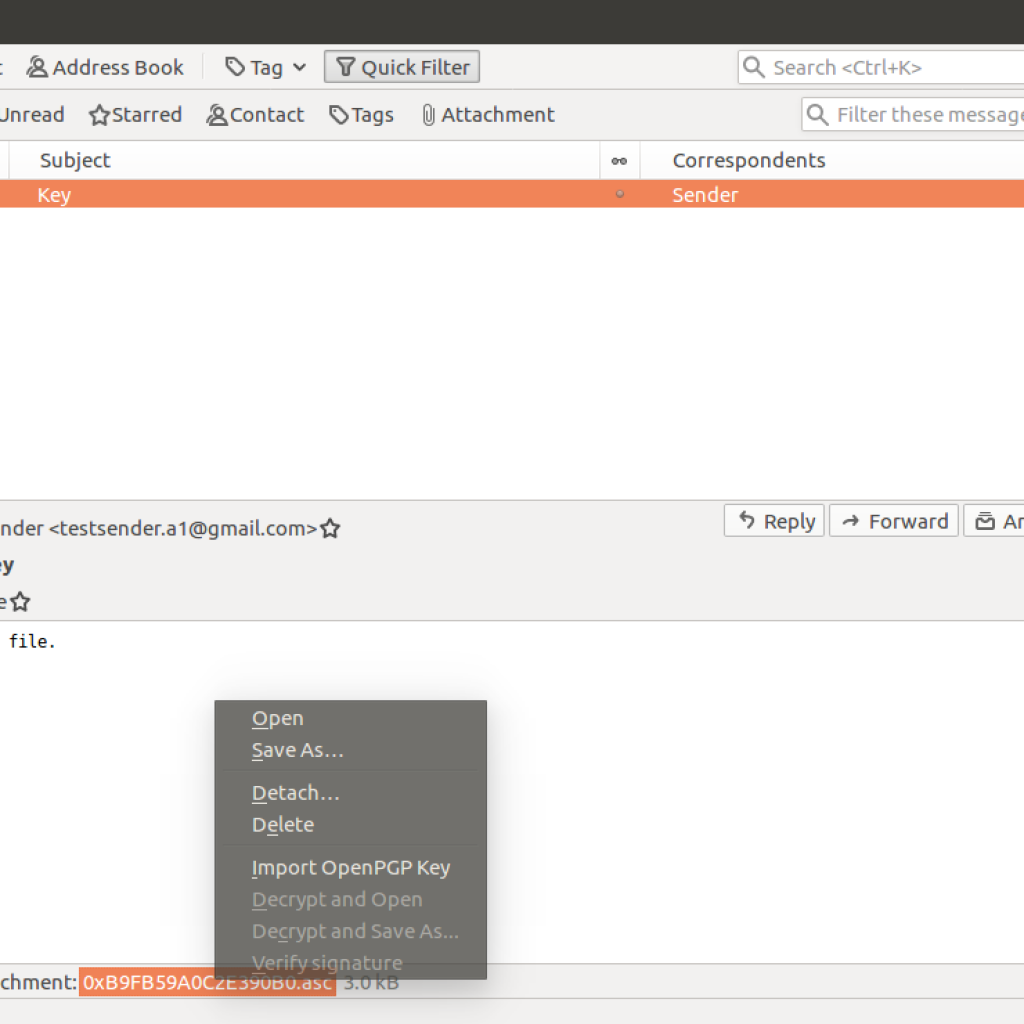Click the thread read-status column icon
The image size is (1024, 1024).
coord(619,160)
